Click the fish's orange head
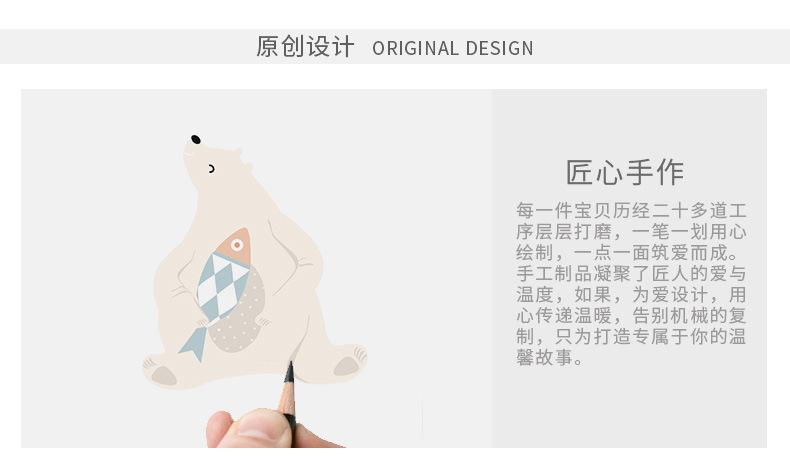This screenshot has height=466, width=790. (x=234, y=245)
